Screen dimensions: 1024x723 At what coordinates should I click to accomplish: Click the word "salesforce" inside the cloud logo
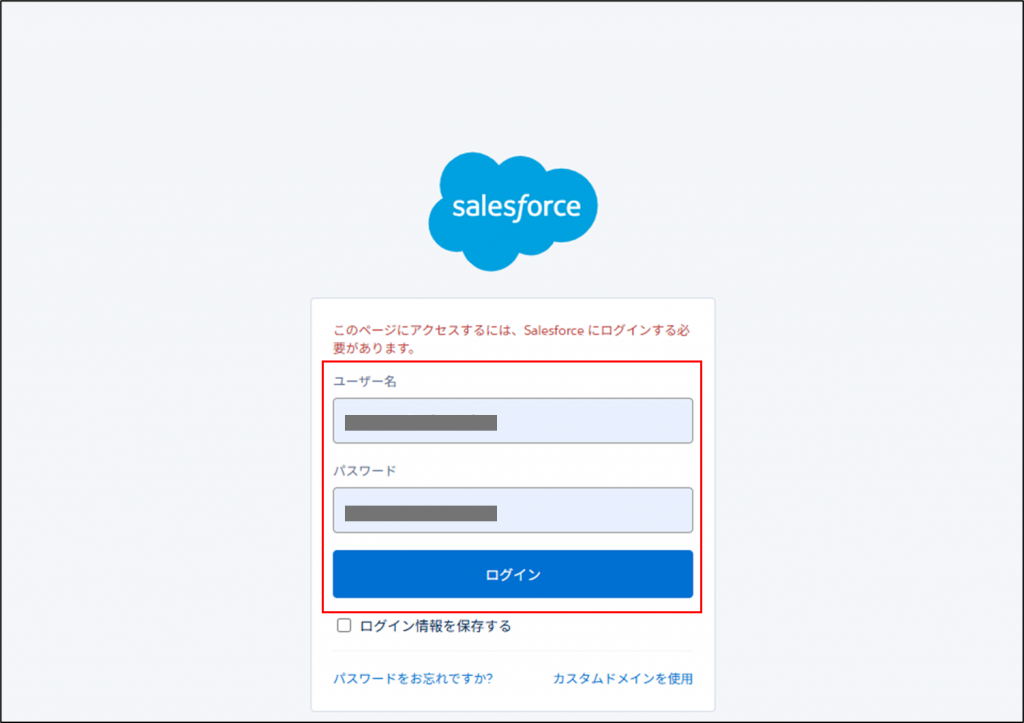pos(515,207)
